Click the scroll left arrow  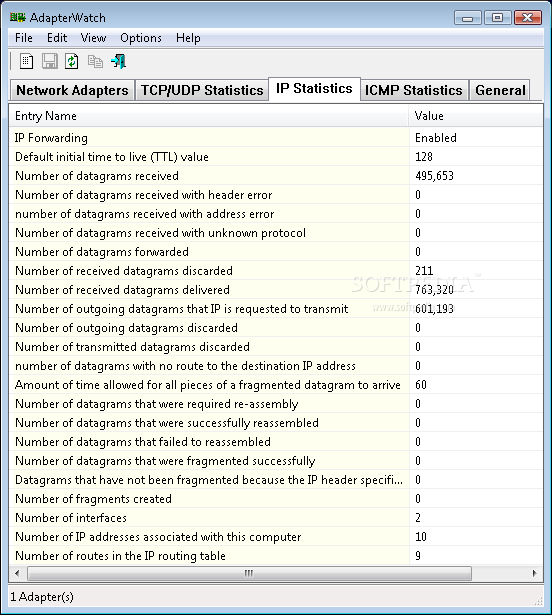click(x=17, y=573)
